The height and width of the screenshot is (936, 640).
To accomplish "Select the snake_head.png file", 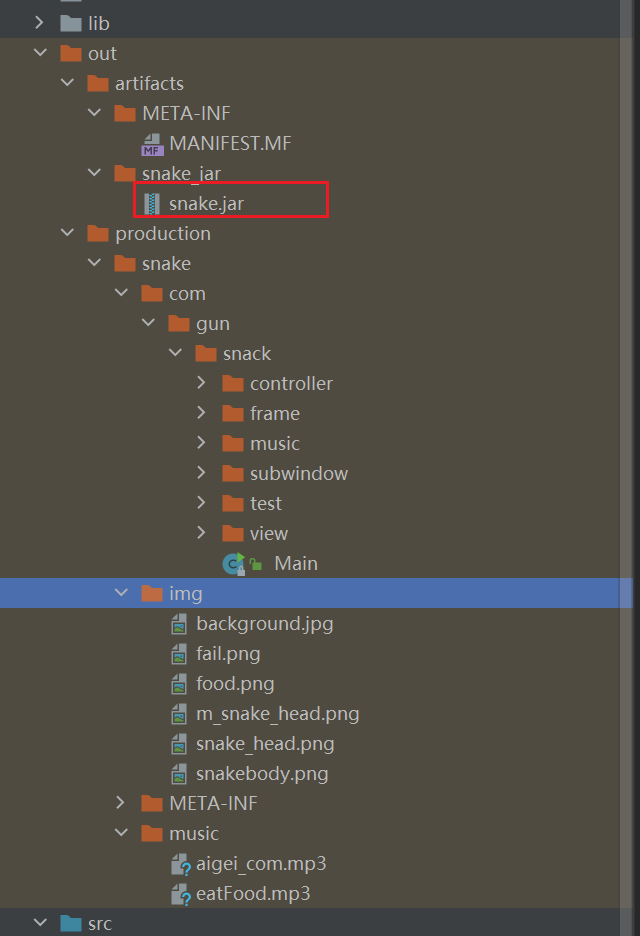I will click(265, 744).
